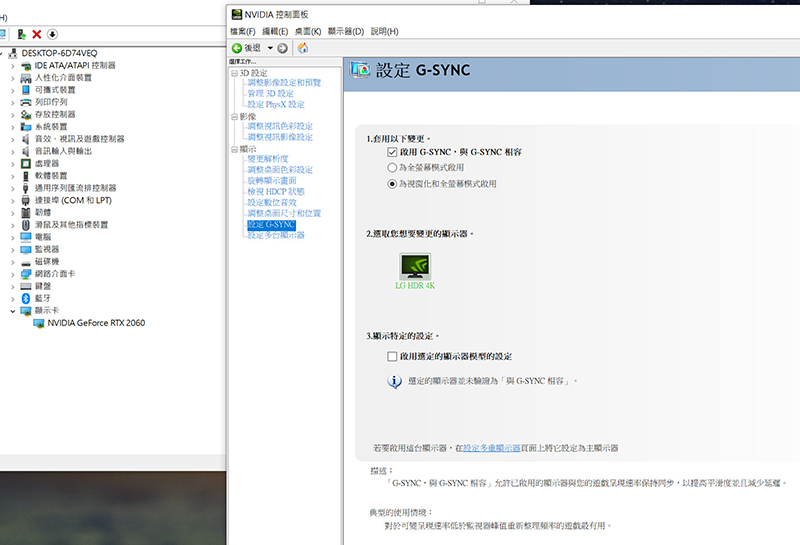Click the down-arrow disable device icon
The height and width of the screenshot is (545, 800).
pos(53,34)
